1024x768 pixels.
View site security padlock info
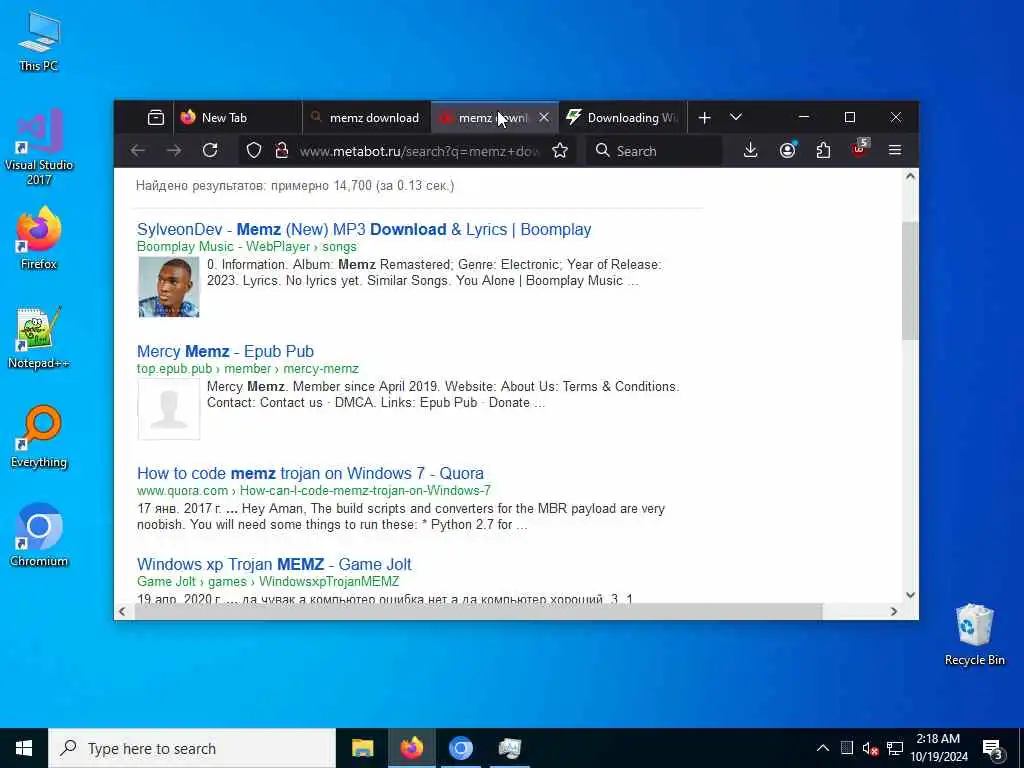[x=282, y=151]
